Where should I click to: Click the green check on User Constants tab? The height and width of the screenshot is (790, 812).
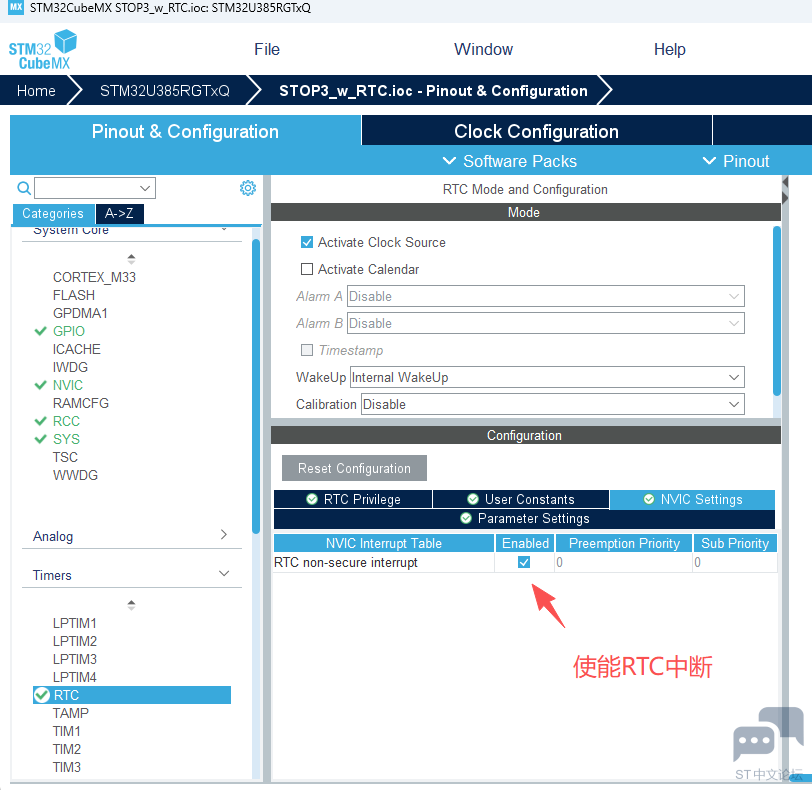pyautogui.click(x=473, y=499)
